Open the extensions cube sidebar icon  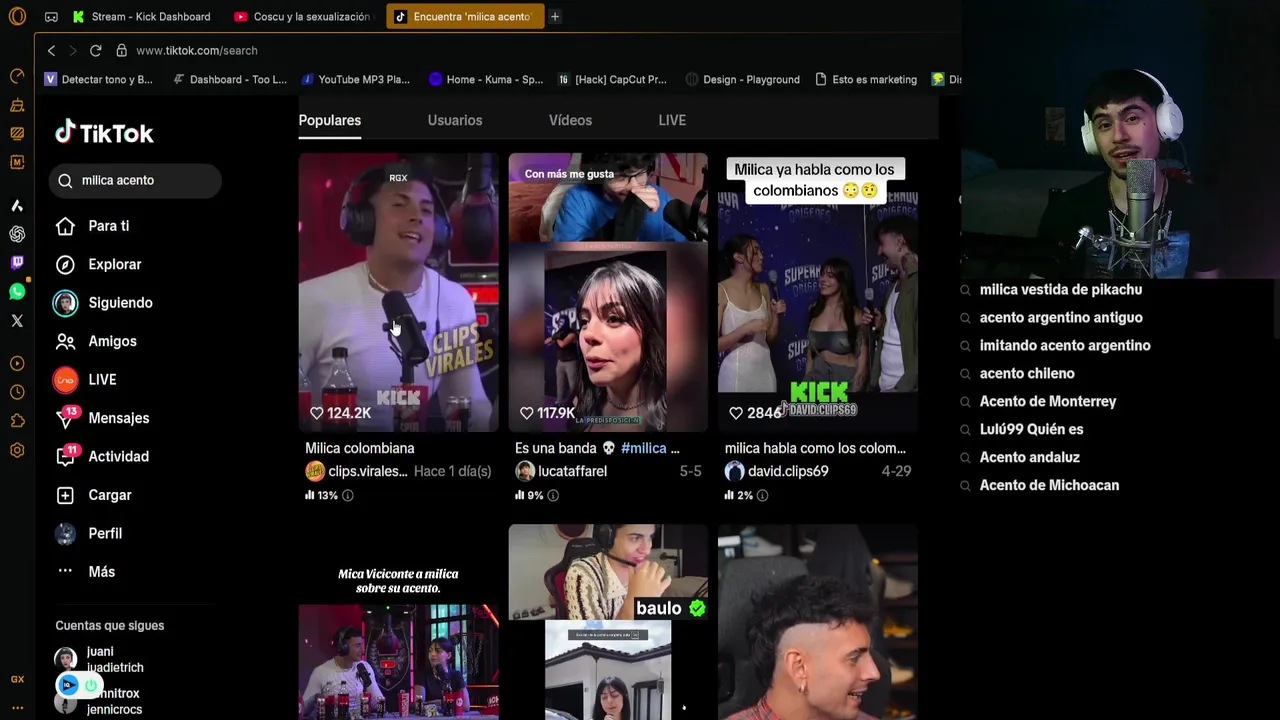[x=17, y=421]
